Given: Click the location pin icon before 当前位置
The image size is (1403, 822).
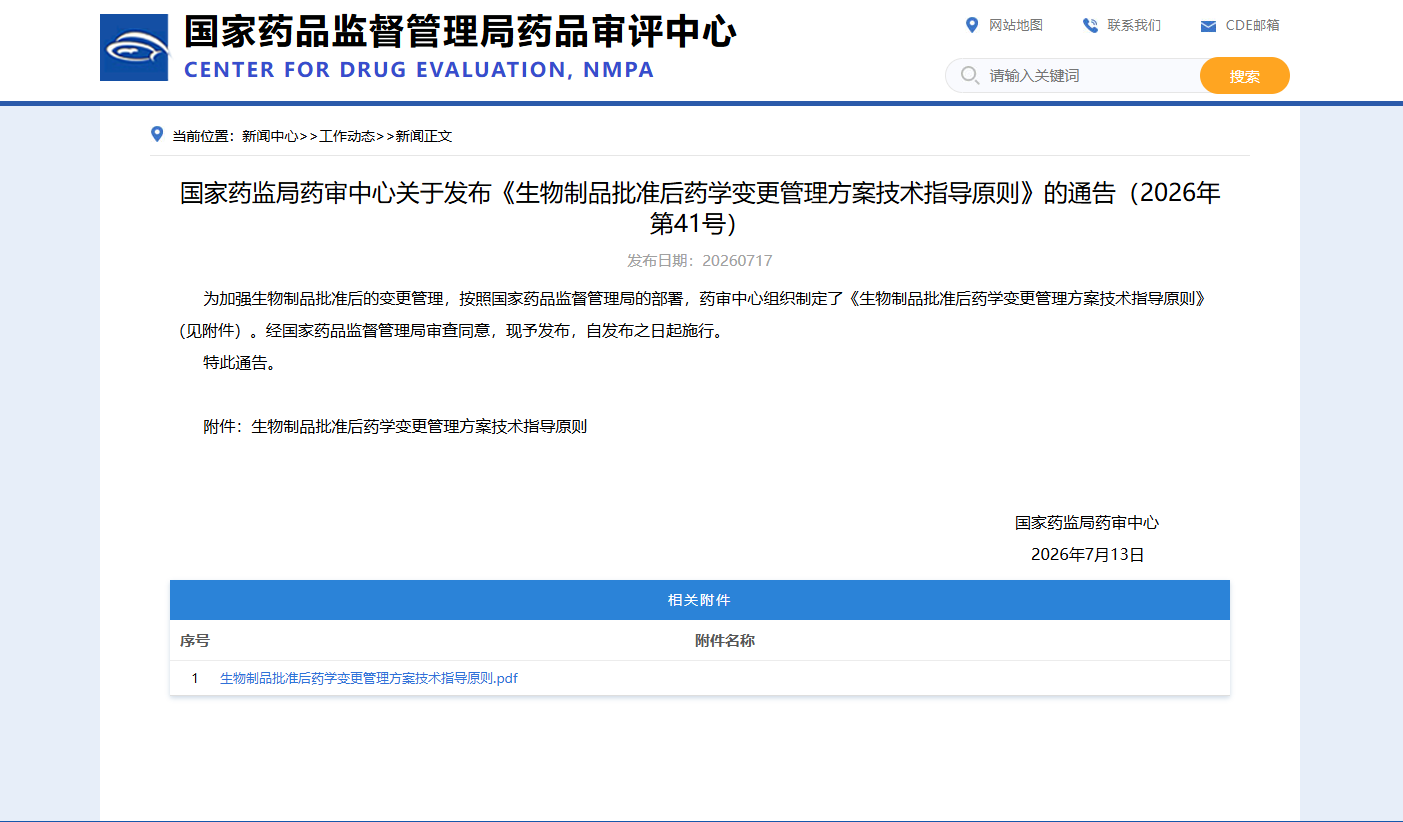Looking at the screenshot, I should coord(156,134).
